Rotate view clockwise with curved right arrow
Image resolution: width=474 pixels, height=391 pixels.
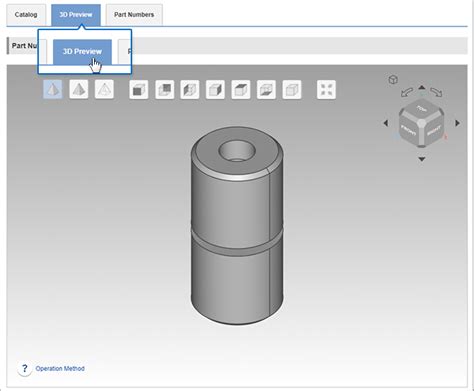coord(436,92)
